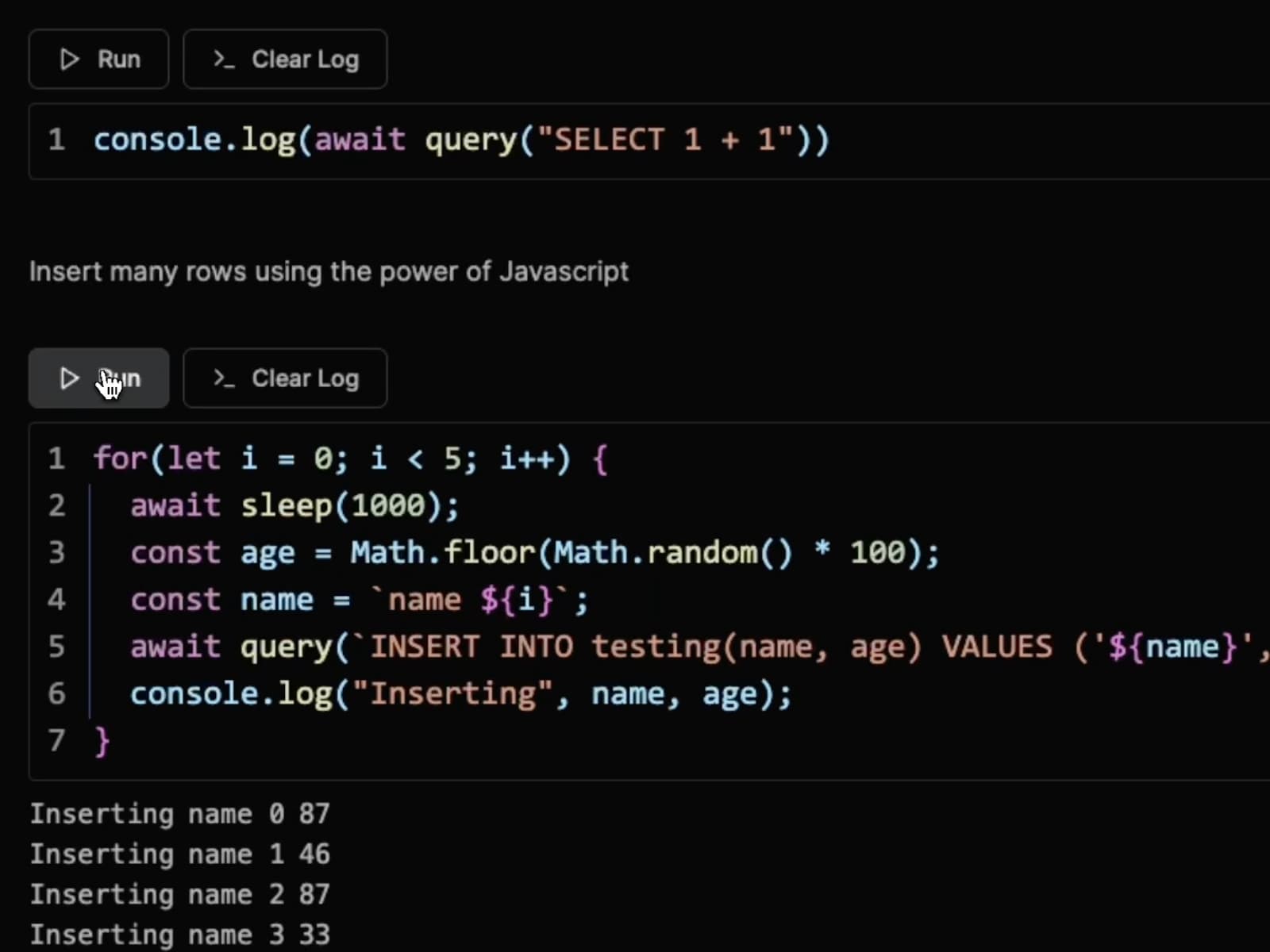Click the "Inserting name 3 33" log output
Screen dimensions: 1270x952
[179, 935]
